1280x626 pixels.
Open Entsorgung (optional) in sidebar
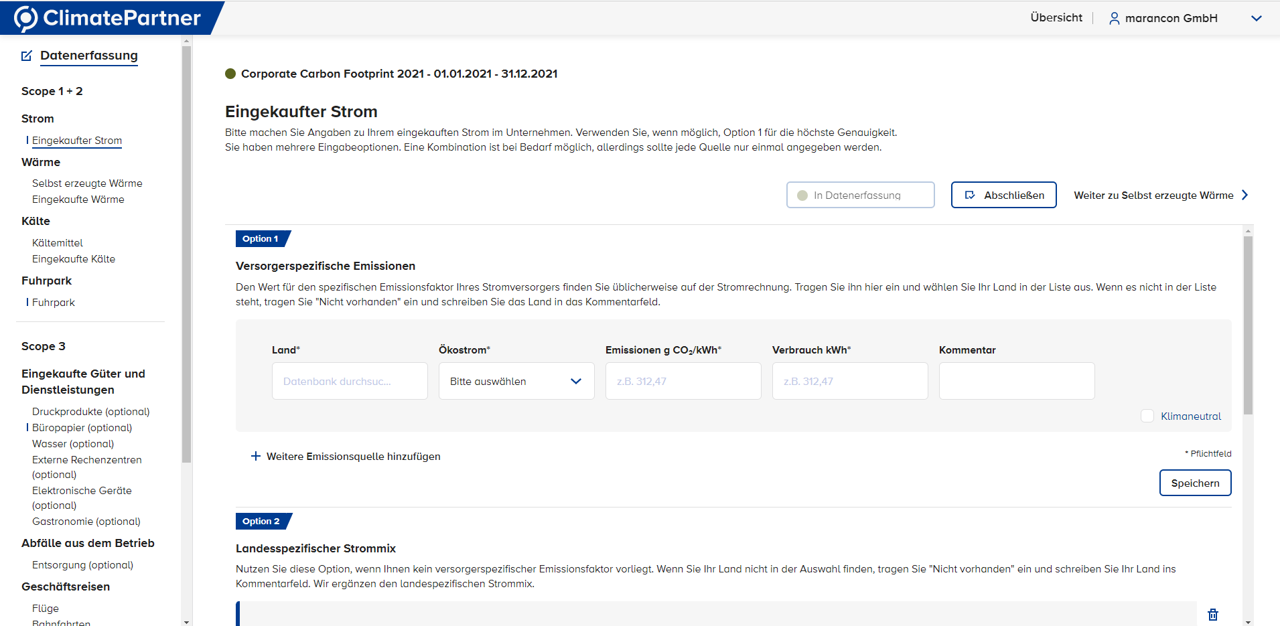coord(83,565)
